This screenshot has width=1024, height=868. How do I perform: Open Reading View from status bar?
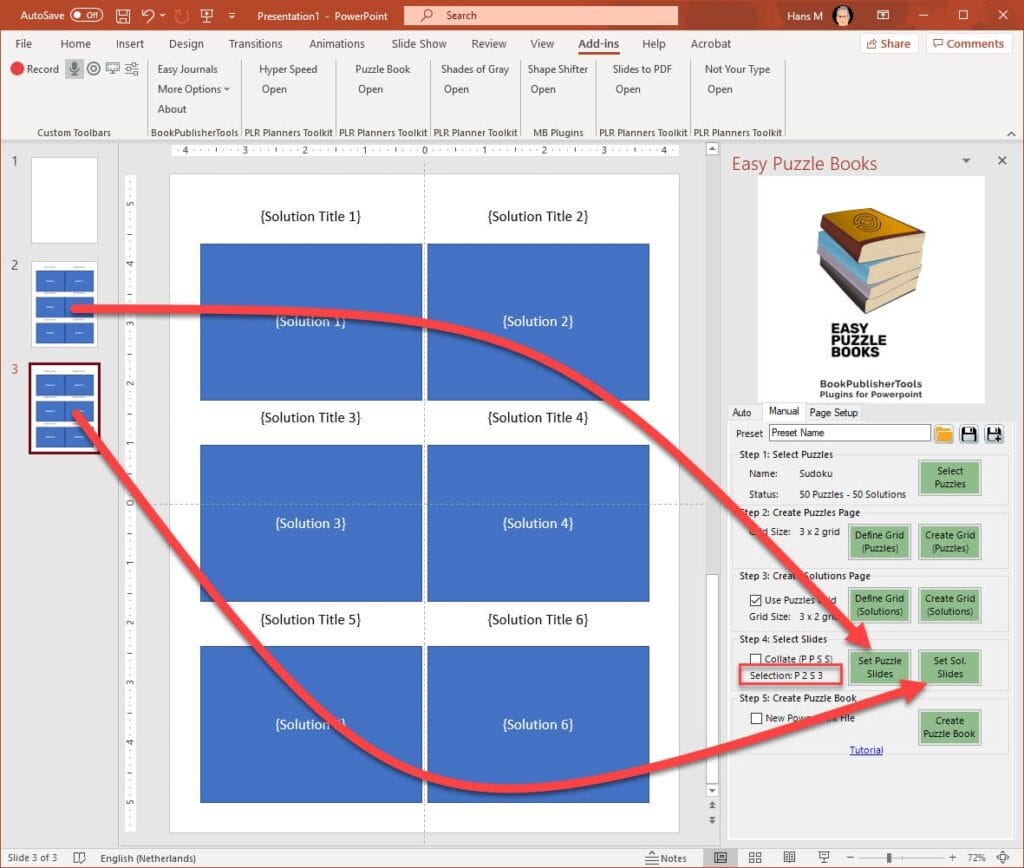[787, 857]
